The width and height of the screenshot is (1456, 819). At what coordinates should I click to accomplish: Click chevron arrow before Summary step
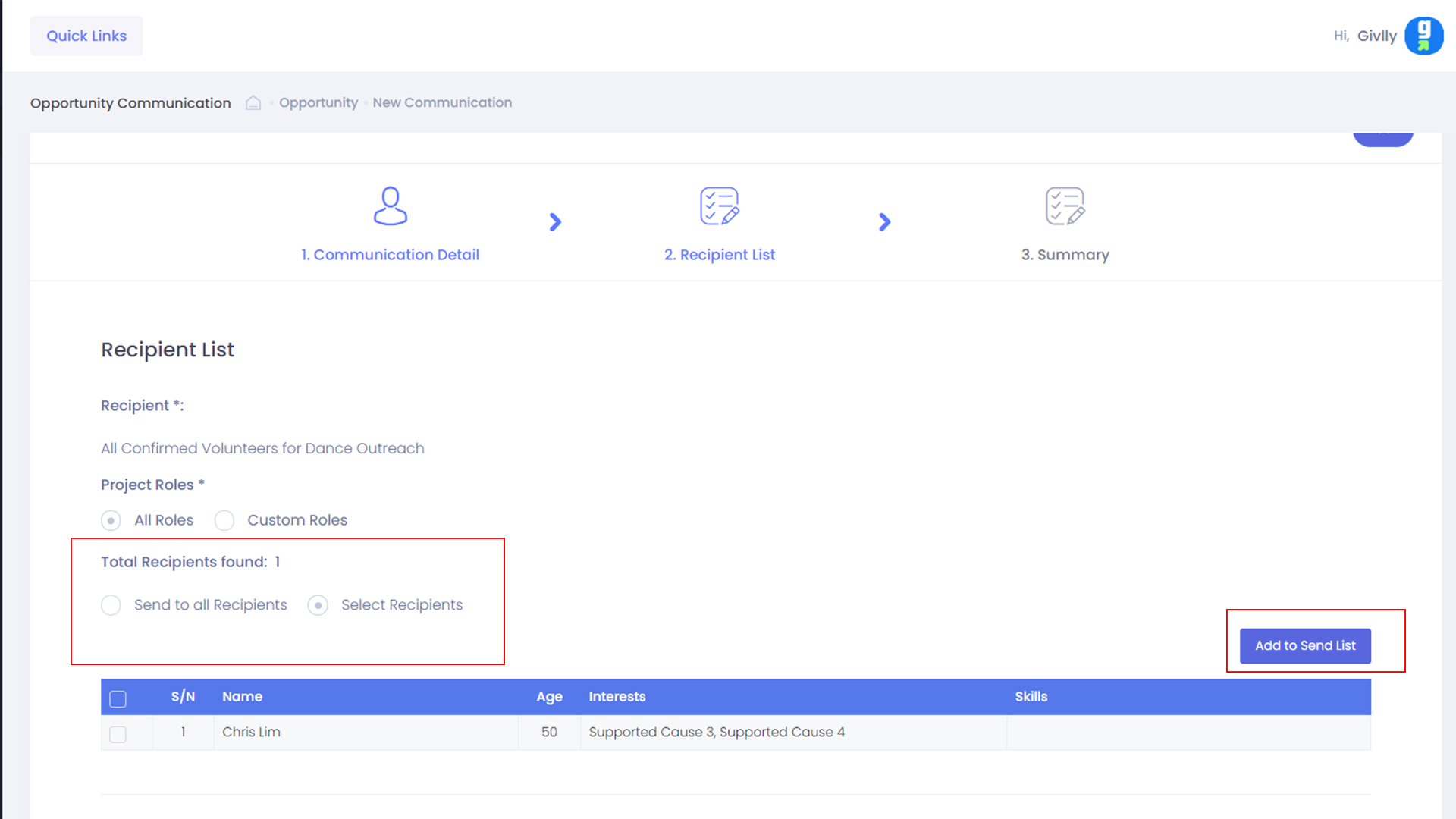click(x=884, y=222)
